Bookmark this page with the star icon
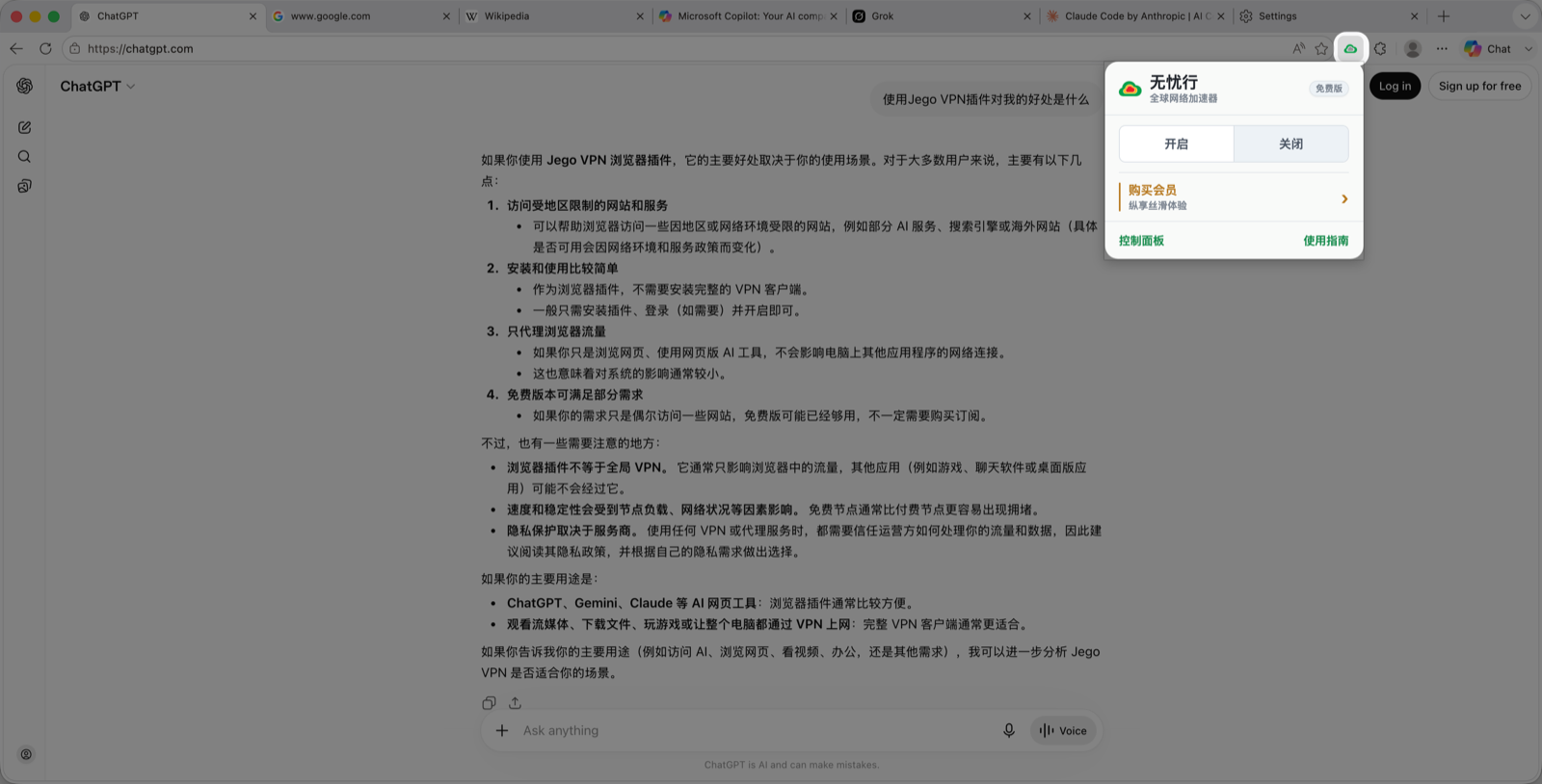Screen dimensions: 1542x784 (1321, 48)
